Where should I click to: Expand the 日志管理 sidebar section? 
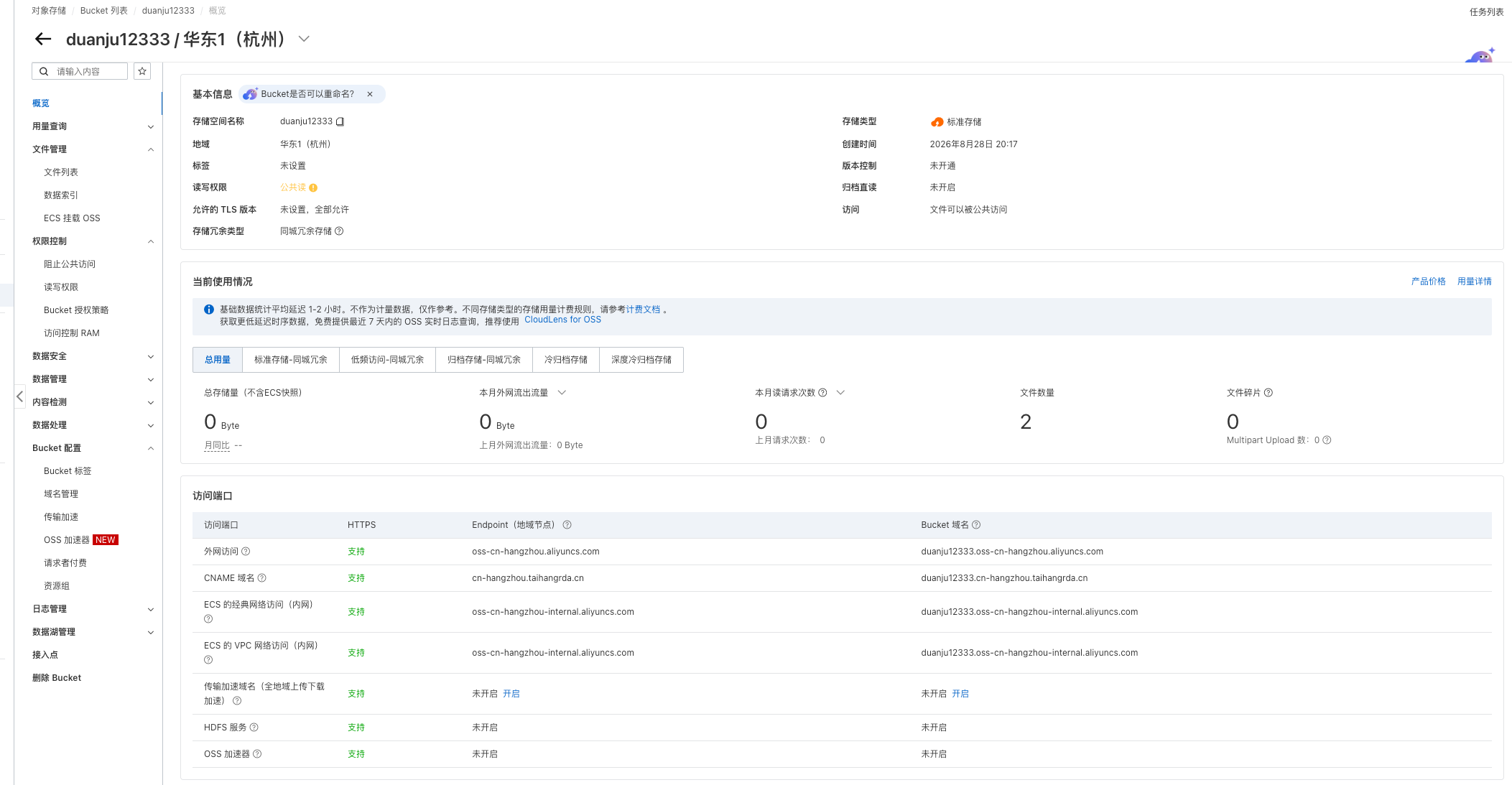(x=151, y=610)
